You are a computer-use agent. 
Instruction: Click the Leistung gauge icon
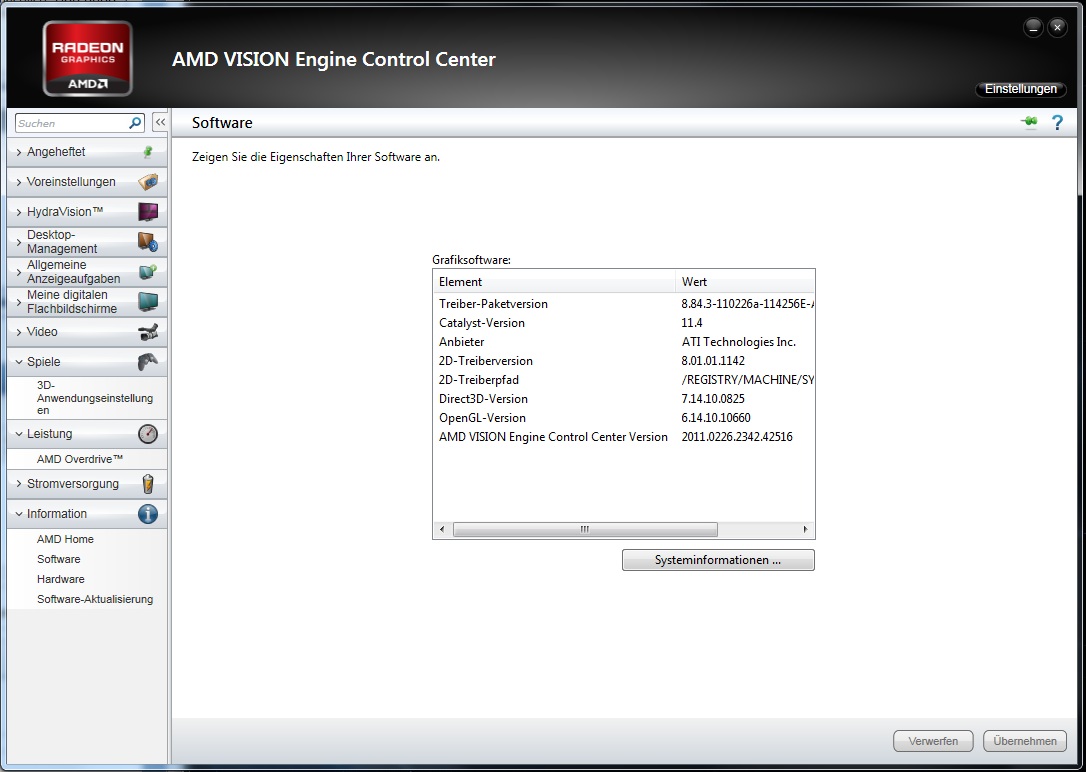click(x=148, y=434)
